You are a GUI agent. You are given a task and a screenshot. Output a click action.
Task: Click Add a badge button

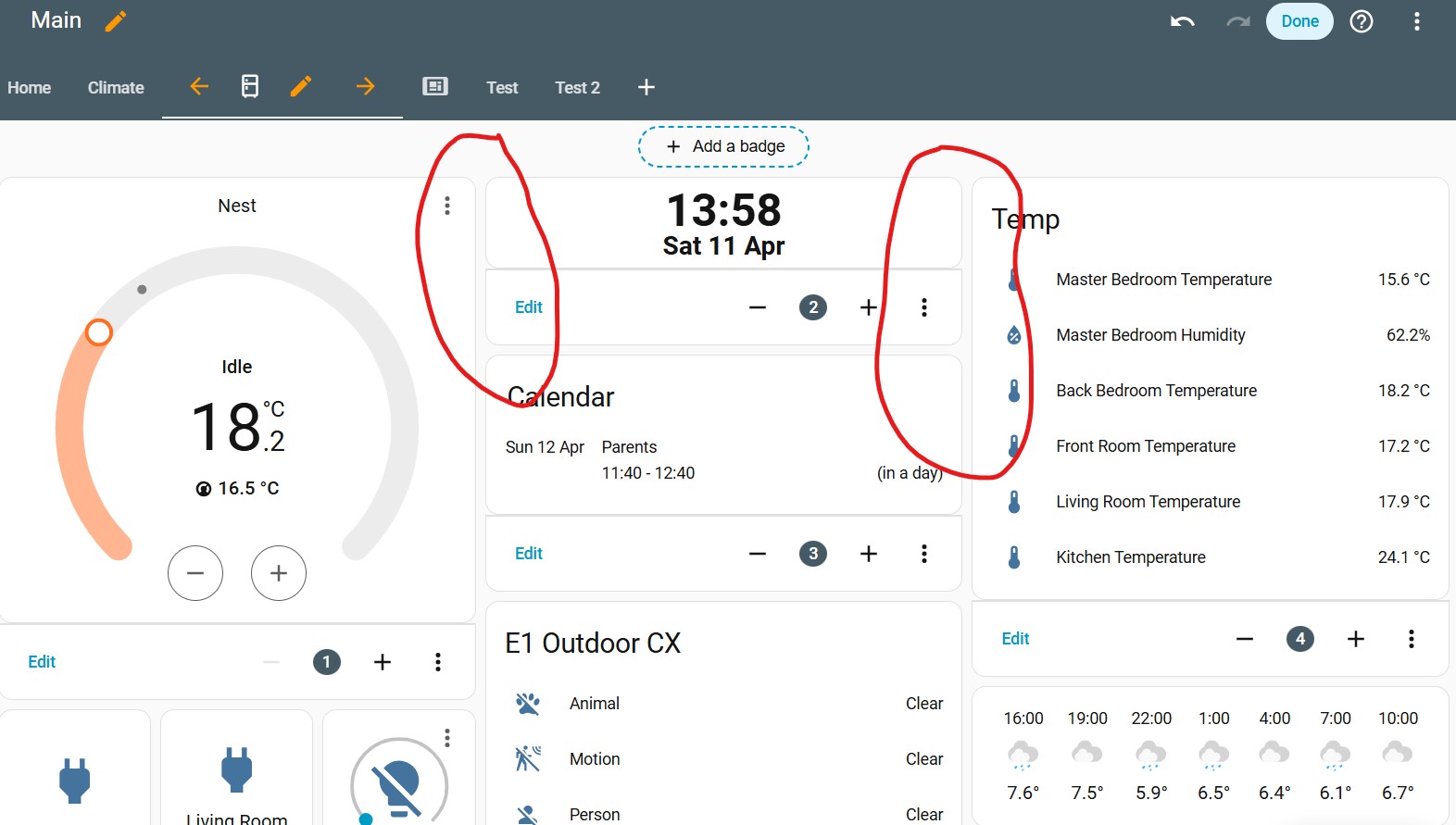723,146
